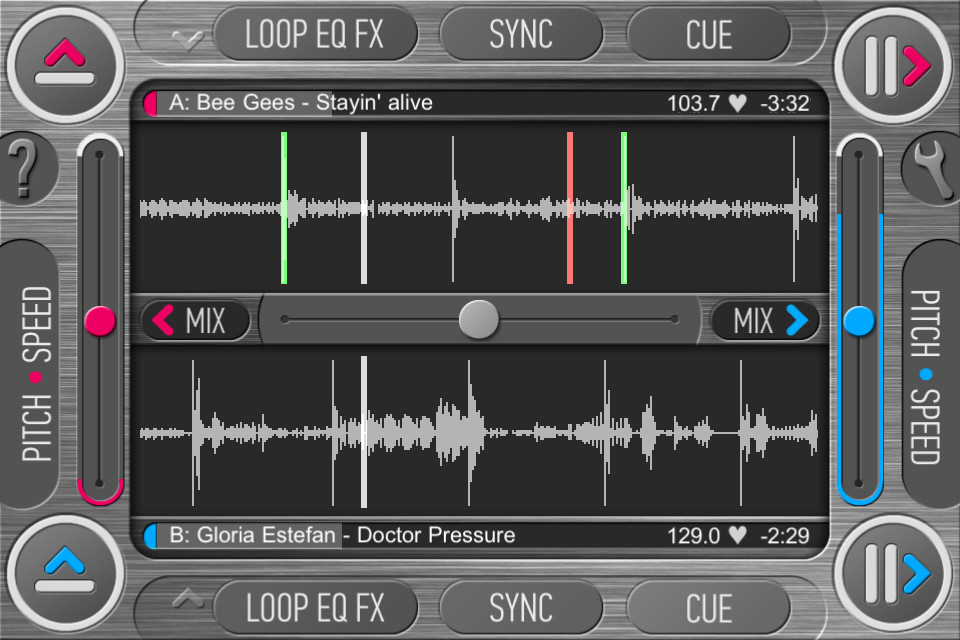Tap the top CUE button
The height and width of the screenshot is (640, 960).
708,34
